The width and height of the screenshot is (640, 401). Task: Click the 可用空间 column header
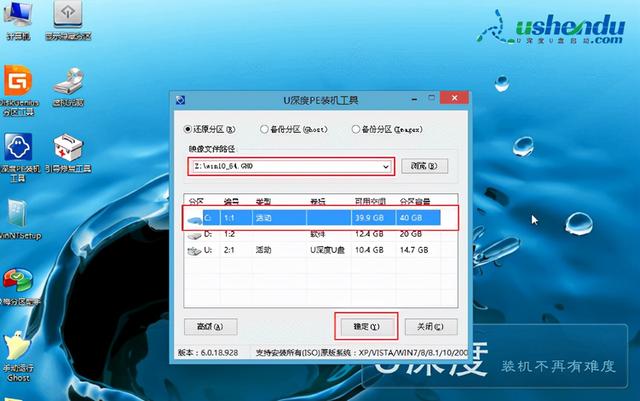coord(370,201)
